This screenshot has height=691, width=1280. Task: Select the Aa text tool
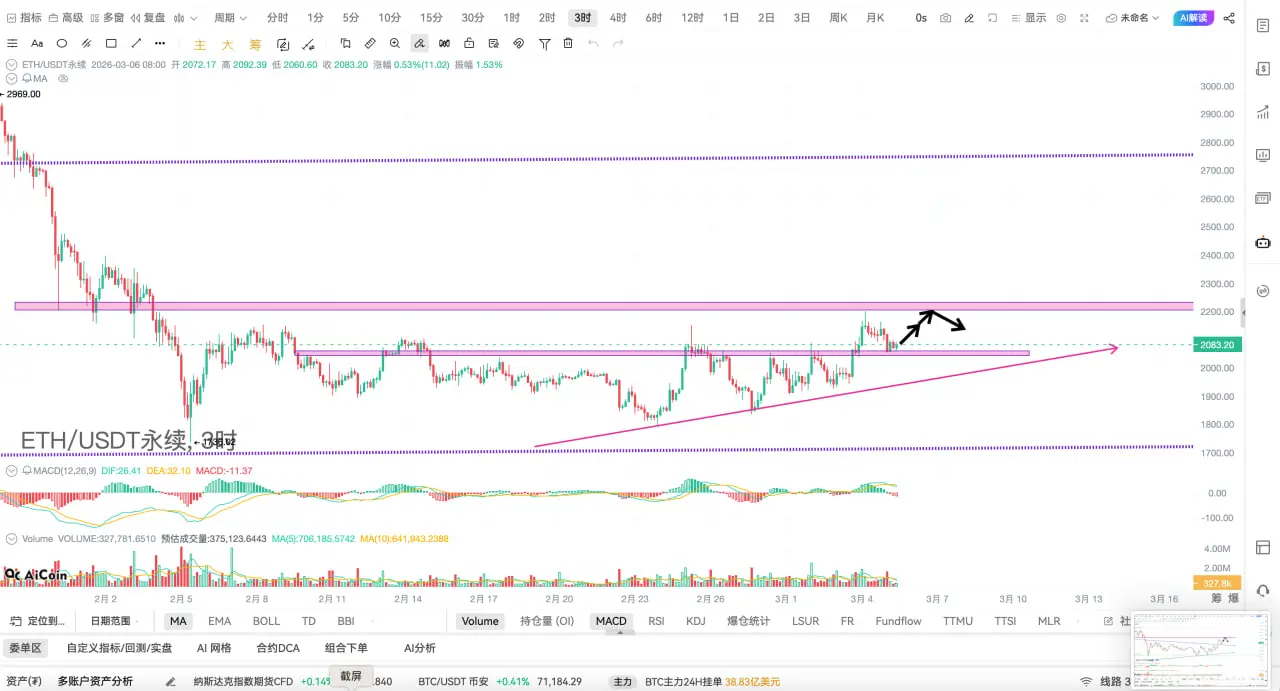click(x=37, y=43)
